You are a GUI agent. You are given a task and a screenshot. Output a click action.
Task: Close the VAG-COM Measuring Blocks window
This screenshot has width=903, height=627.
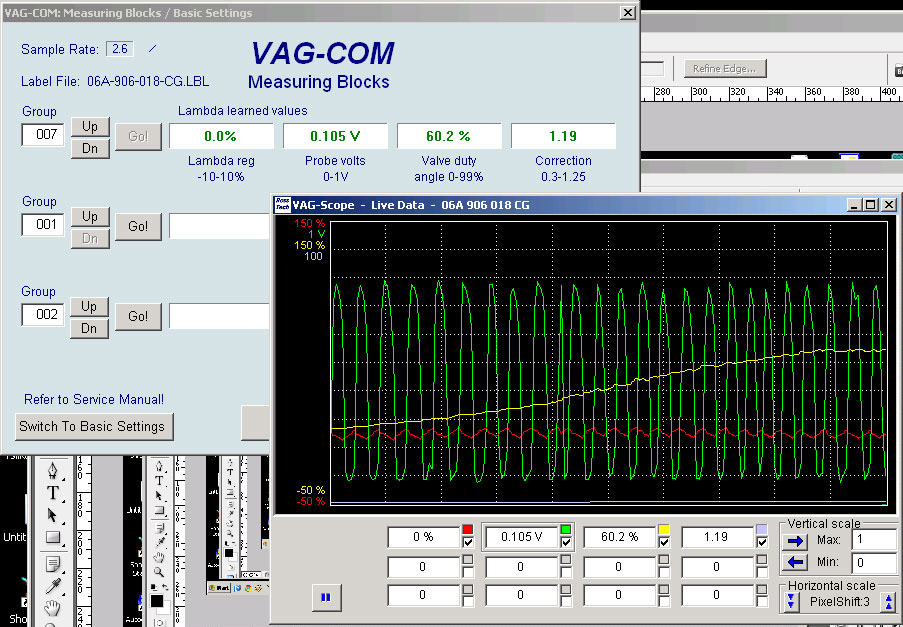[x=628, y=13]
